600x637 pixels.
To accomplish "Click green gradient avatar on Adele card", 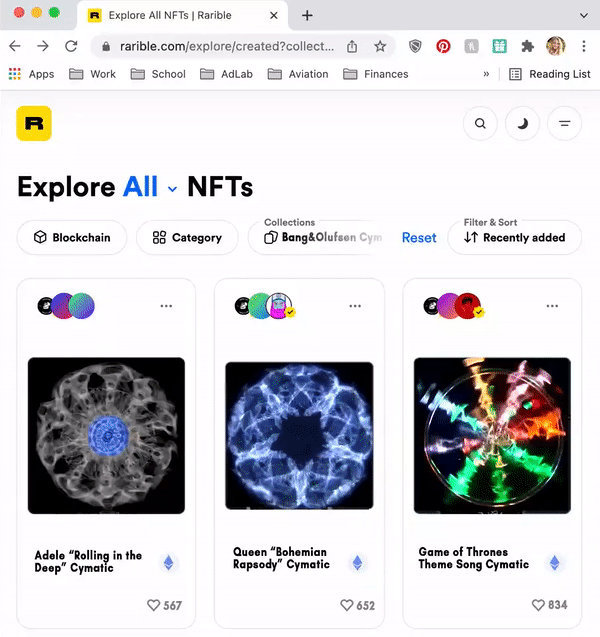I will (x=82, y=306).
